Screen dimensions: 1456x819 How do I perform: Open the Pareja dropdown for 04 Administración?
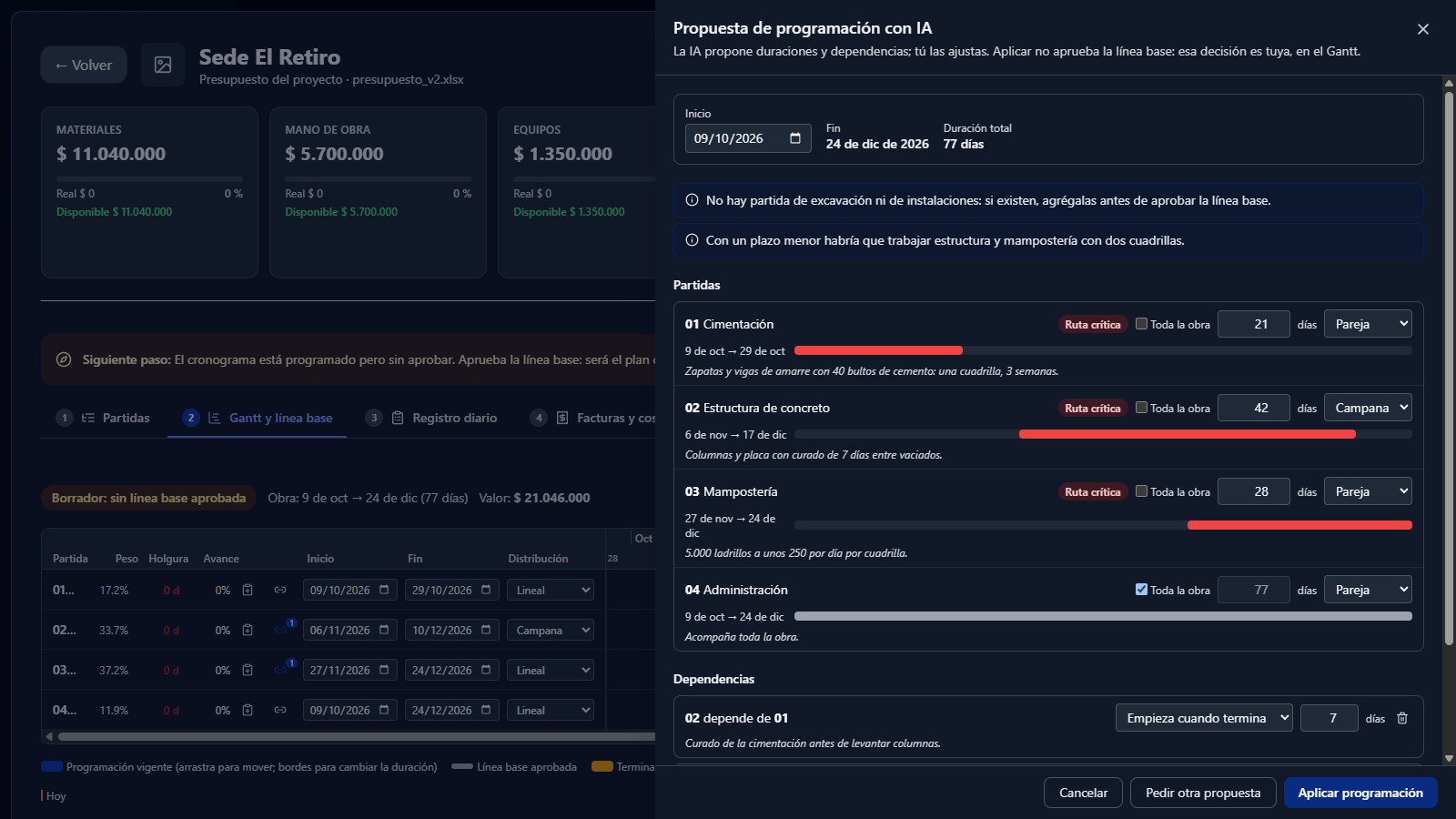pos(1368,590)
